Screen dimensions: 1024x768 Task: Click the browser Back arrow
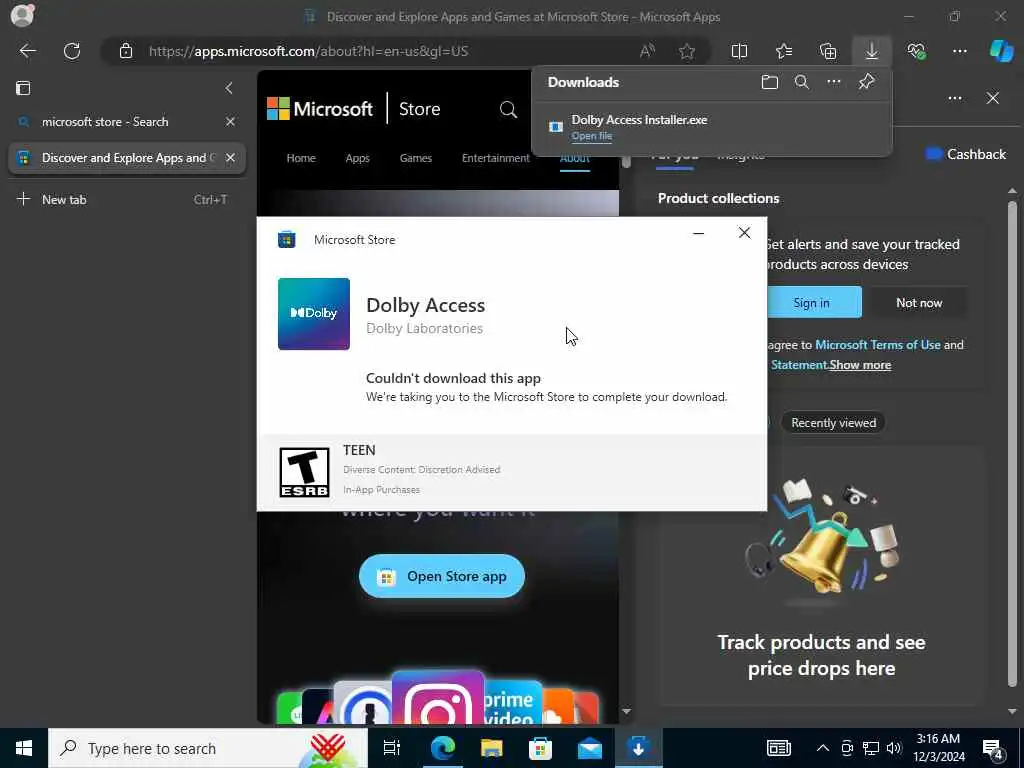pos(27,51)
